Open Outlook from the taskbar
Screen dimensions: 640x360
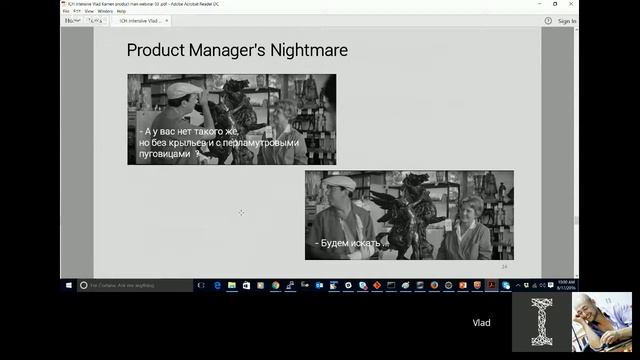[319, 285]
